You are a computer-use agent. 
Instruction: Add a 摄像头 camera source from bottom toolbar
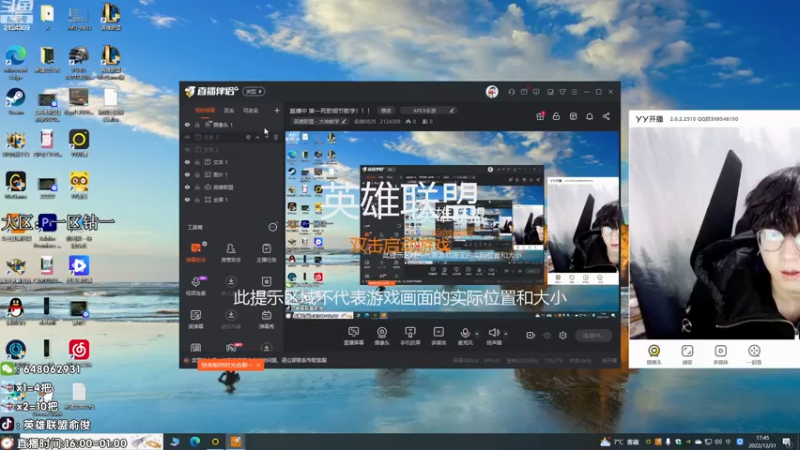[x=382, y=336]
